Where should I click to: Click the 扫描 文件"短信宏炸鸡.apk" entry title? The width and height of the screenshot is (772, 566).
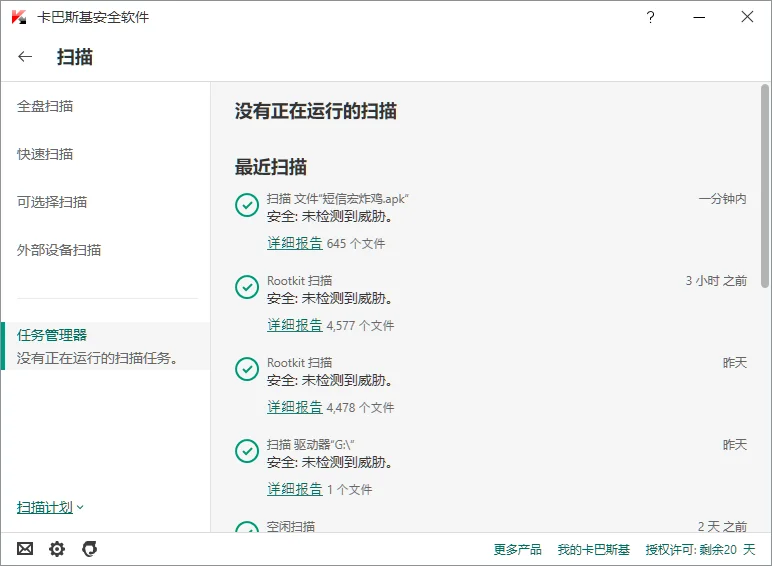[338, 199]
